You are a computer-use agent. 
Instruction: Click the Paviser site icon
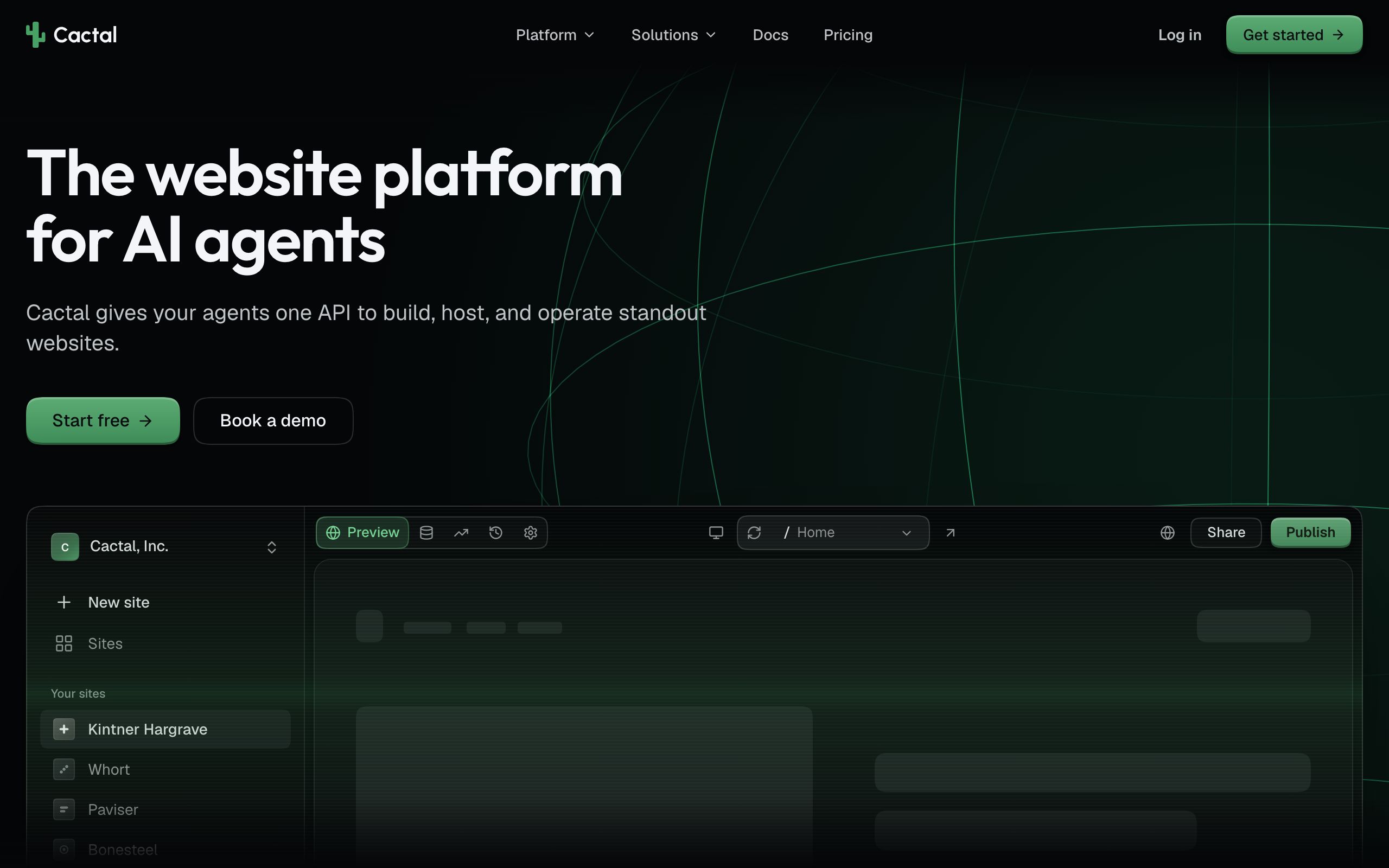(x=63, y=809)
